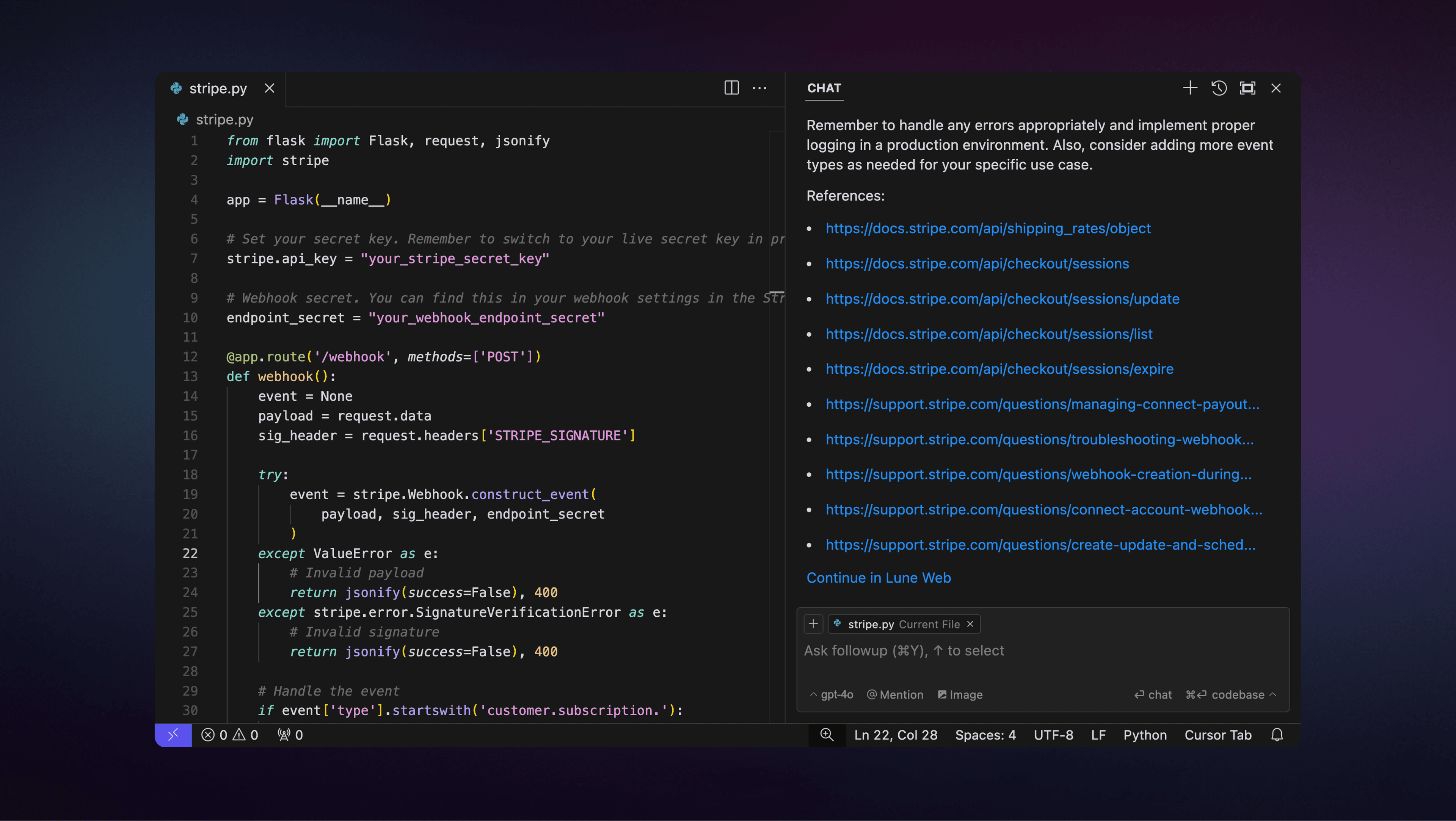Click the @ Mention button
The image size is (1456, 821).
(x=895, y=695)
